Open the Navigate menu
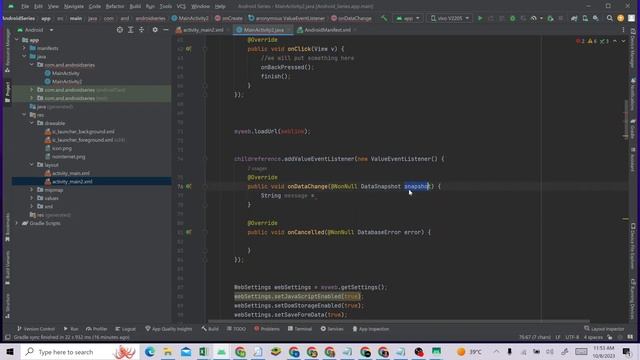 pyautogui.click(x=74, y=7)
